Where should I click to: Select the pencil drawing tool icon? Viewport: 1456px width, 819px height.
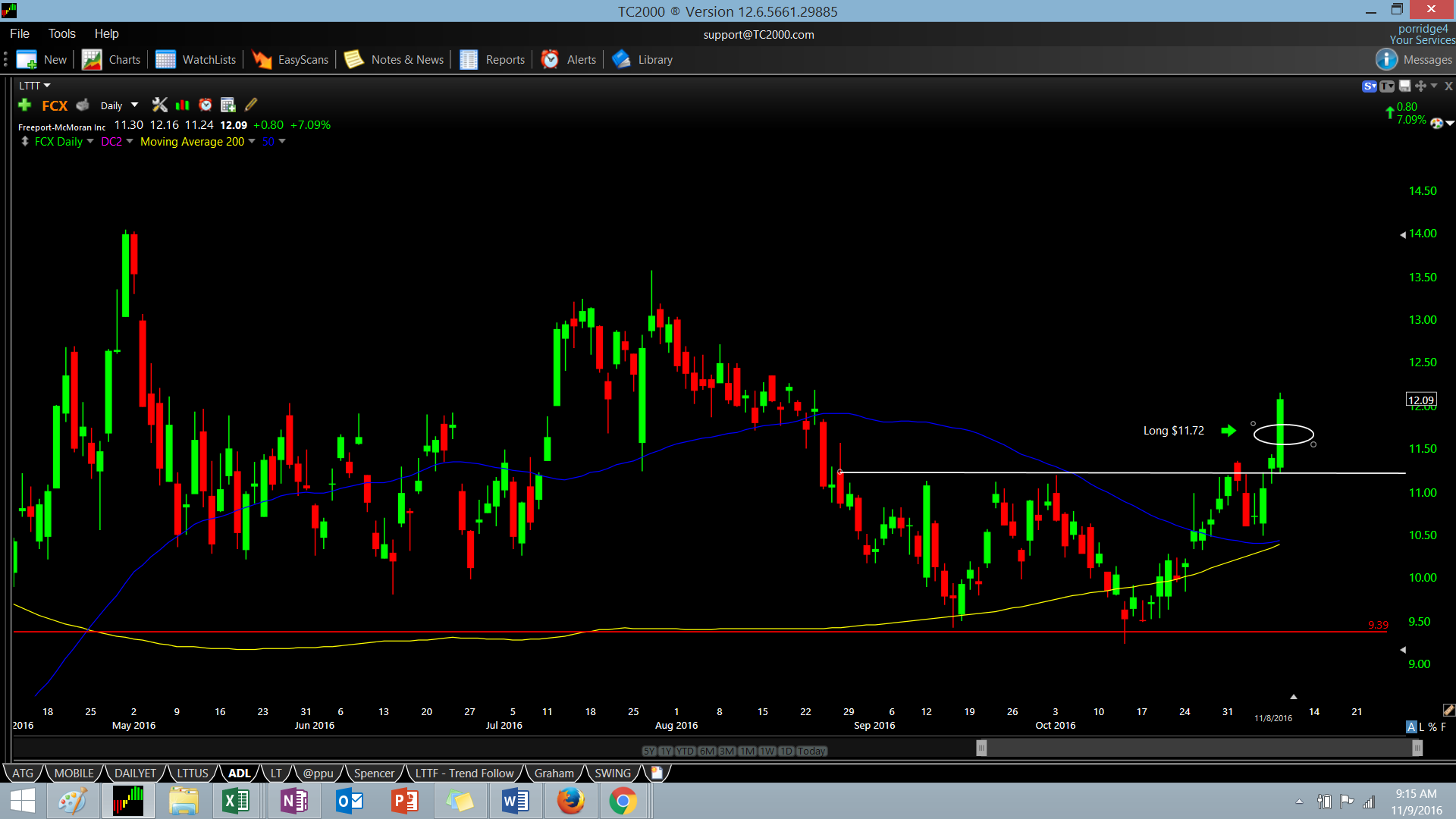pos(251,105)
